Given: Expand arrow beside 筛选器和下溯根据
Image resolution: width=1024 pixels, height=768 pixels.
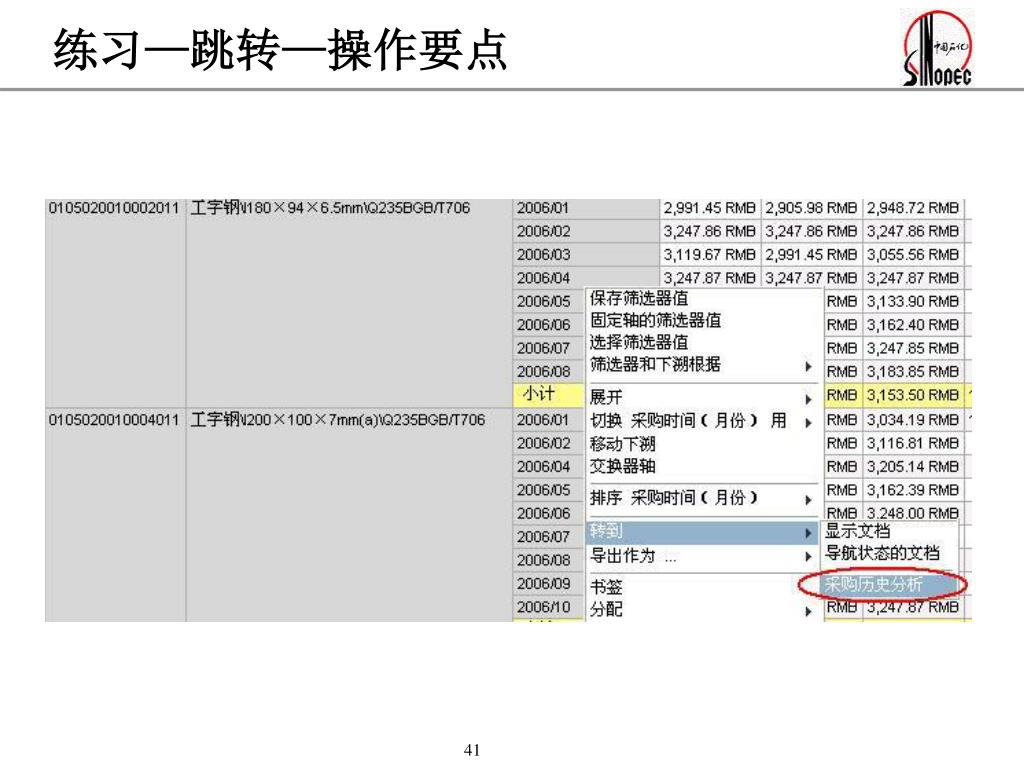Looking at the screenshot, I should 808,366.
